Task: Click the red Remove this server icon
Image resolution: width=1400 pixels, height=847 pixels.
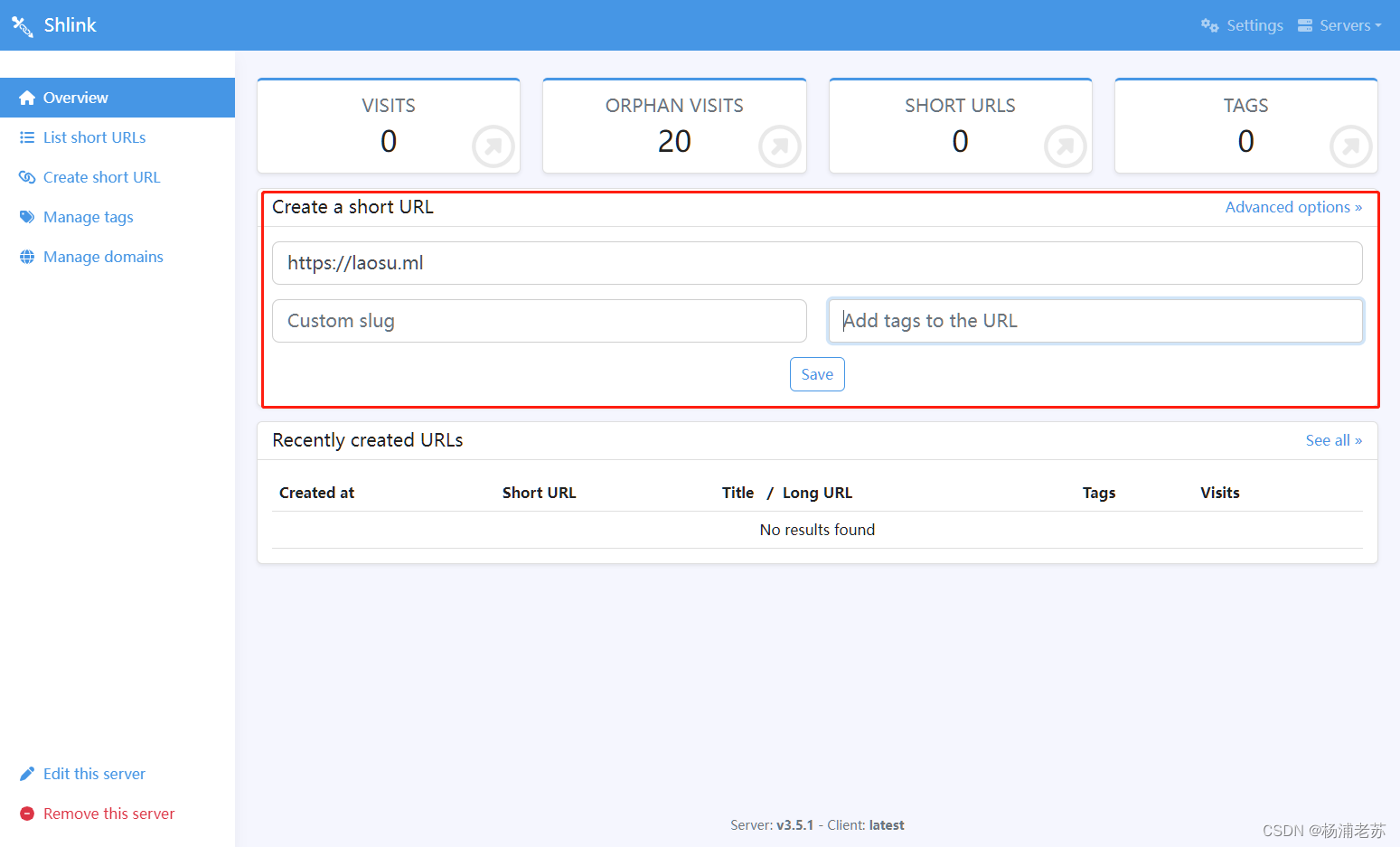Action: pos(27,814)
